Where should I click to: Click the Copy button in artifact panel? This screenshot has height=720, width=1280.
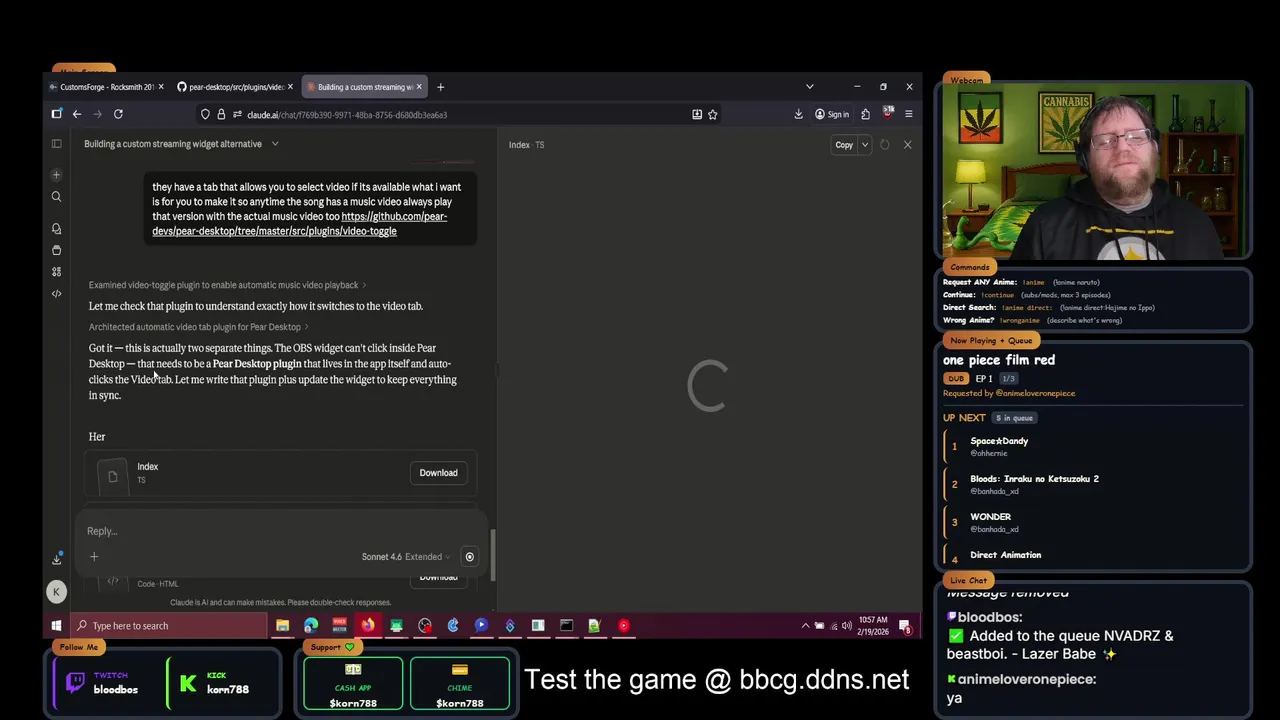coord(844,145)
